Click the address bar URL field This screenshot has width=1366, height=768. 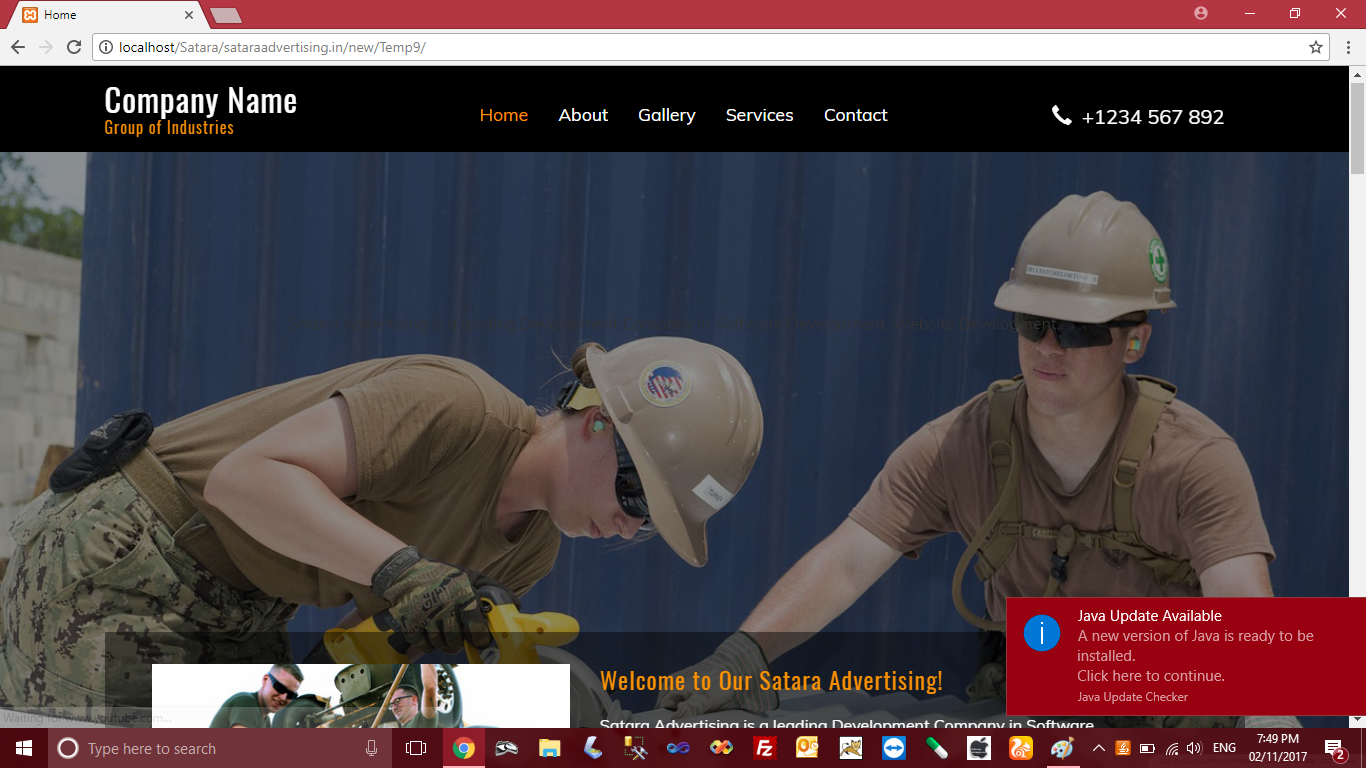(x=700, y=47)
